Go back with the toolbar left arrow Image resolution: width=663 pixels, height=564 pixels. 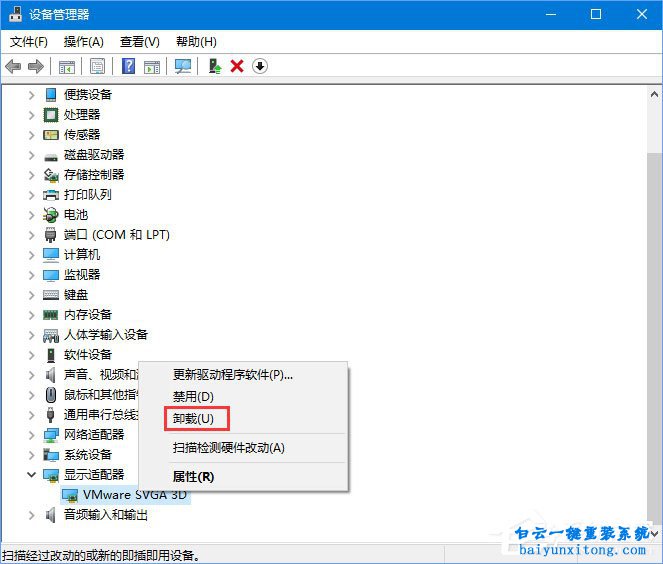coord(13,66)
